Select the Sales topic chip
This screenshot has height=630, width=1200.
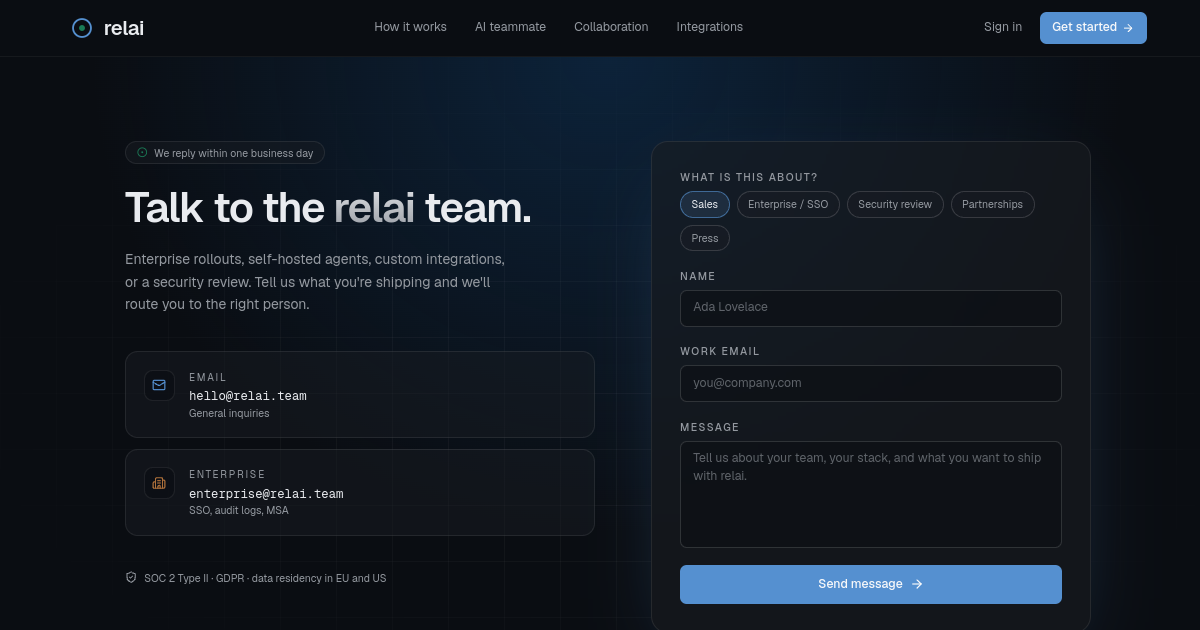click(x=705, y=204)
